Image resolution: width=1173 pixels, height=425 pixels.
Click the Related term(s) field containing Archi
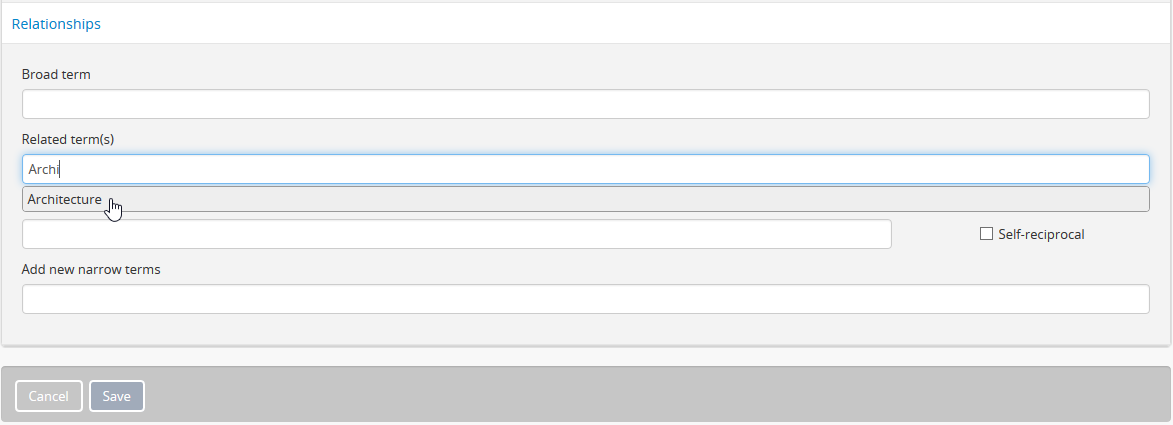(x=585, y=169)
